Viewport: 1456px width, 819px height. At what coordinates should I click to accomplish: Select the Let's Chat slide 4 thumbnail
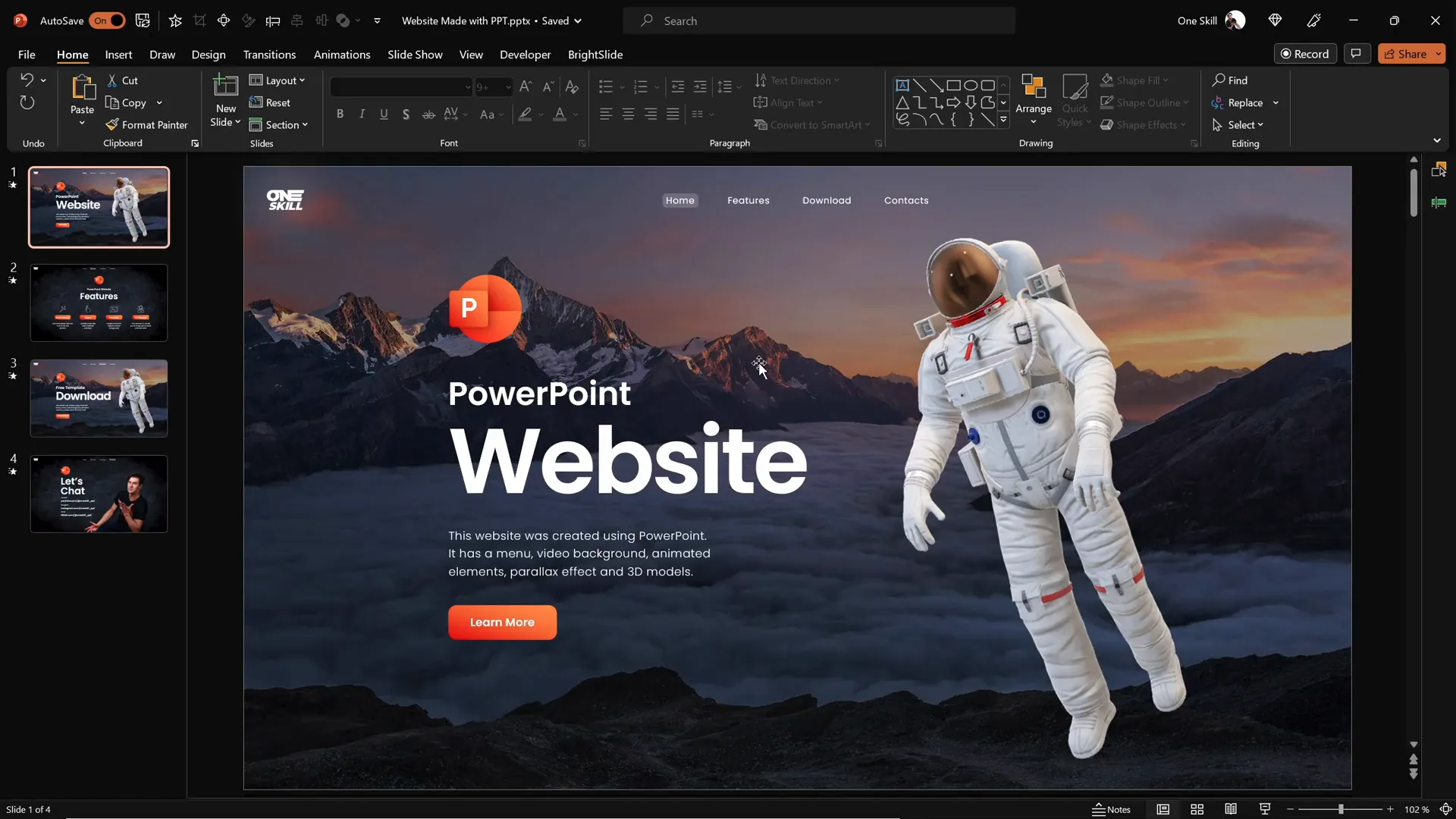pos(99,494)
